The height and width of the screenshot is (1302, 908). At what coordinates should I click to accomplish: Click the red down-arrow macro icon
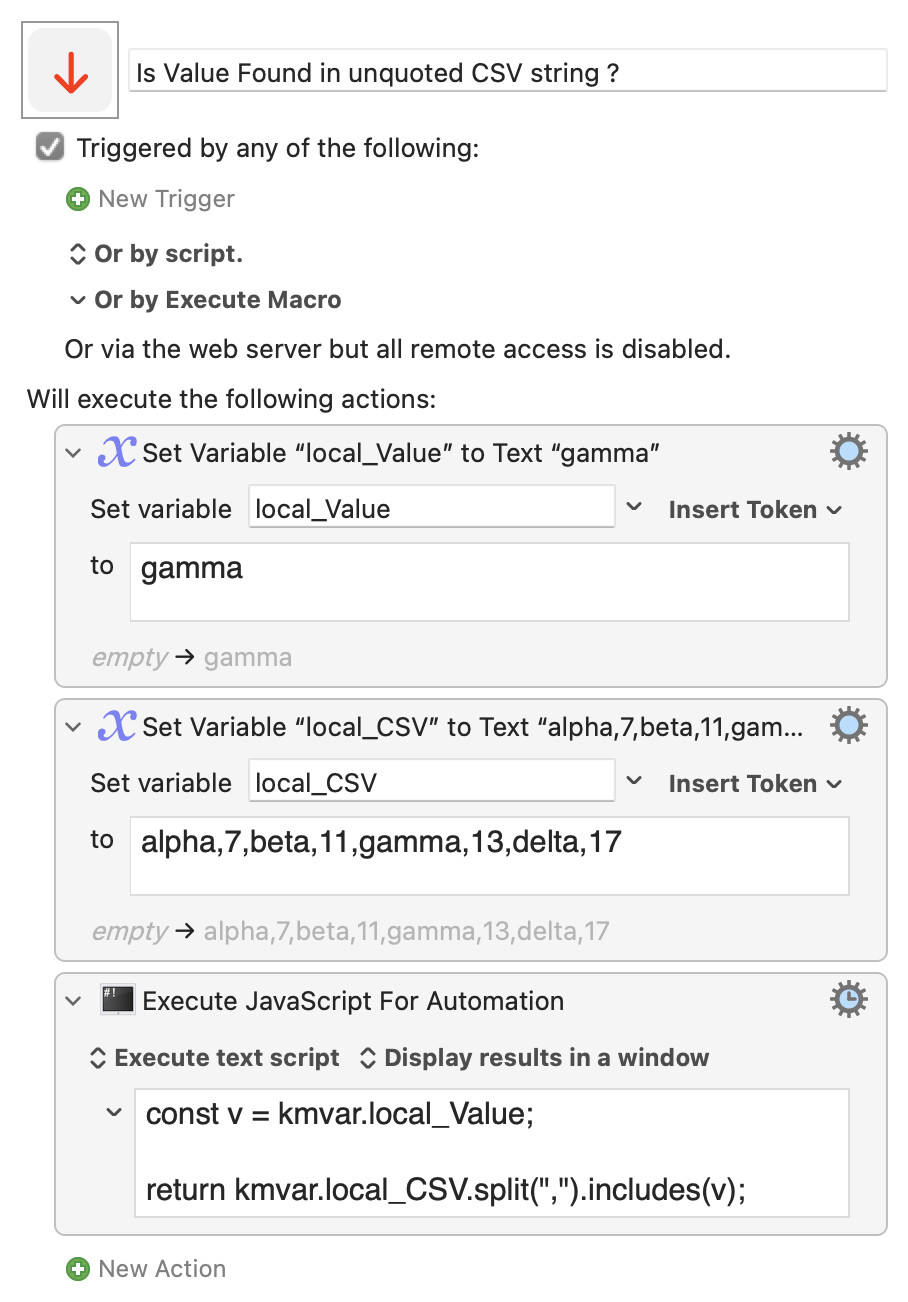pos(70,70)
